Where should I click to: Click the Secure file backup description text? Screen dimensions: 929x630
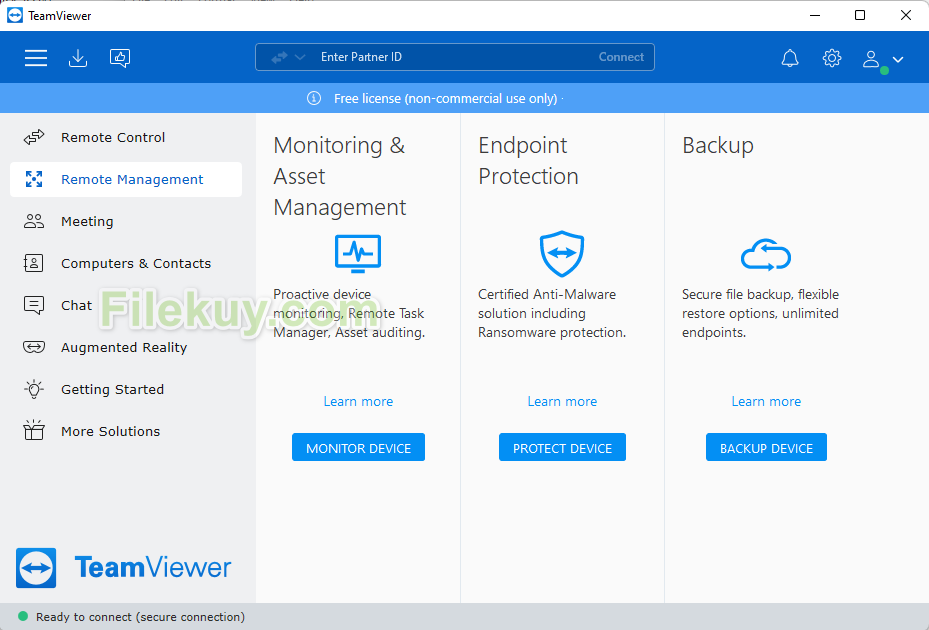click(x=760, y=314)
